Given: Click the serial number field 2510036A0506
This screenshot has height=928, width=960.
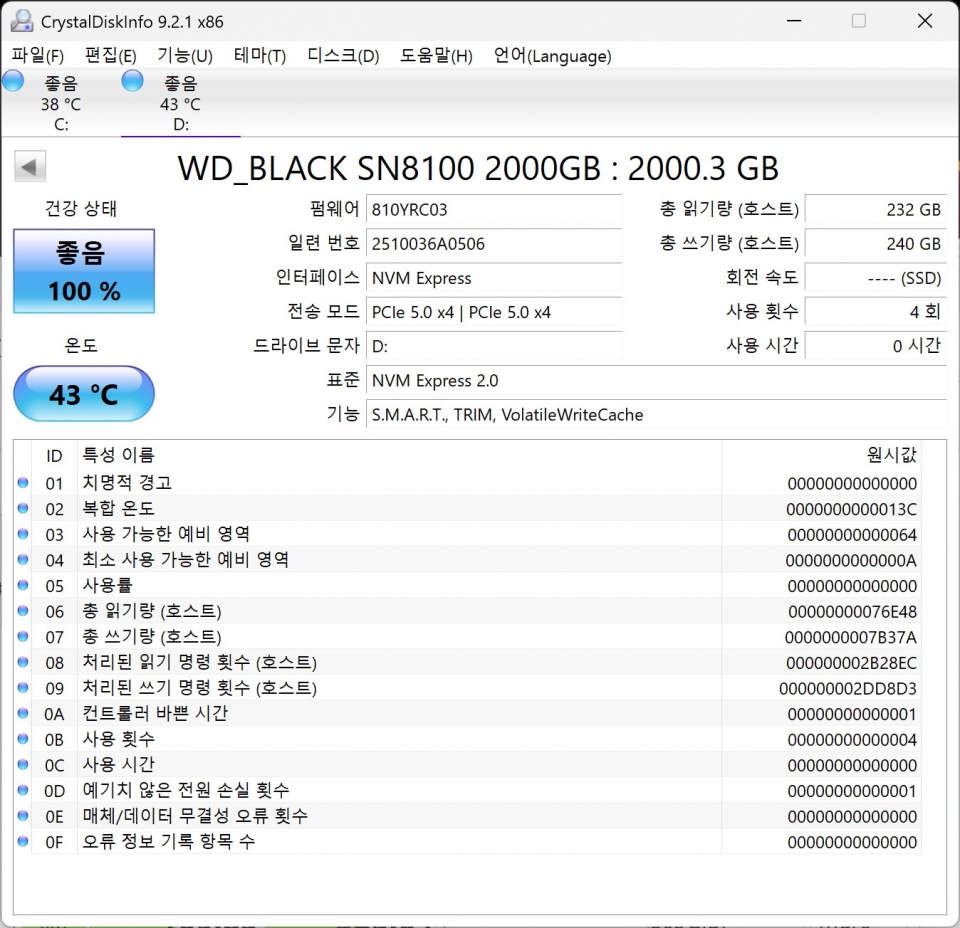Looking at the screenshot, I should pos(493,244).
